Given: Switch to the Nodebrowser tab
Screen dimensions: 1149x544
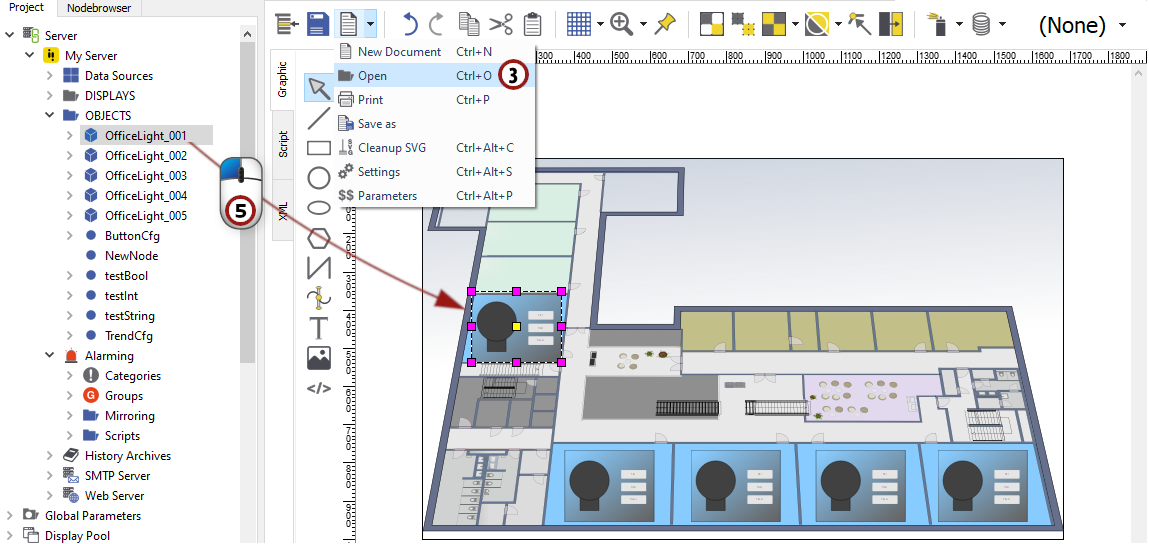Looking at the screenshot, I should coord(98,8).
